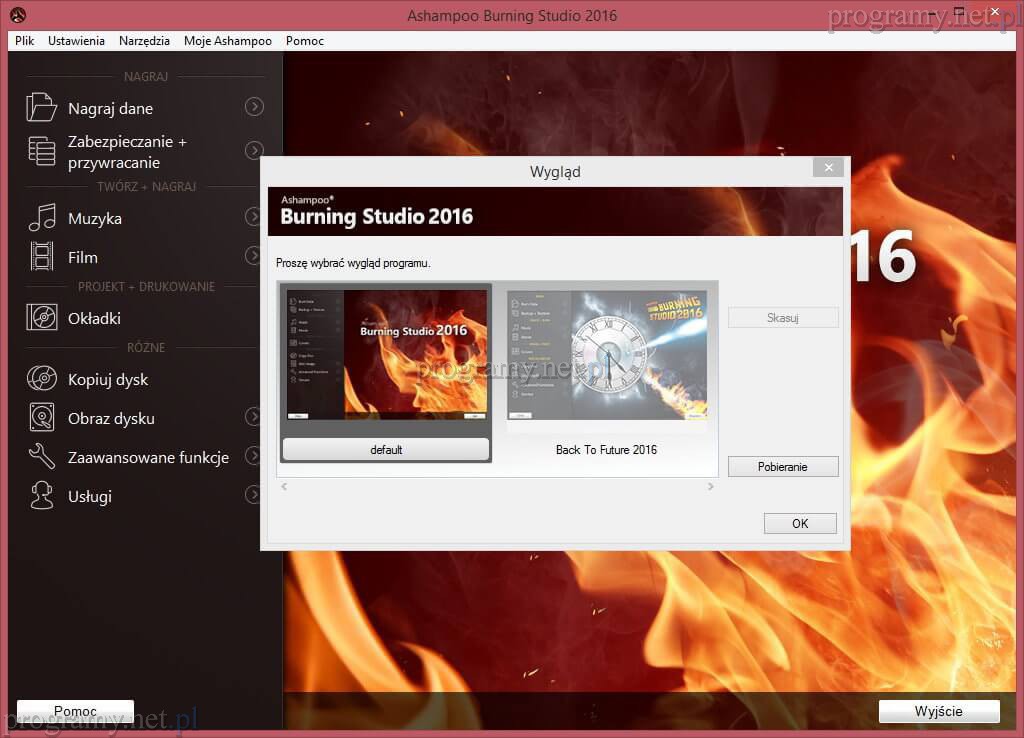The image size is (1024, 738).
Task: Select the Kopiuj dysk disc icon
Action: click(x=41, y=379)
